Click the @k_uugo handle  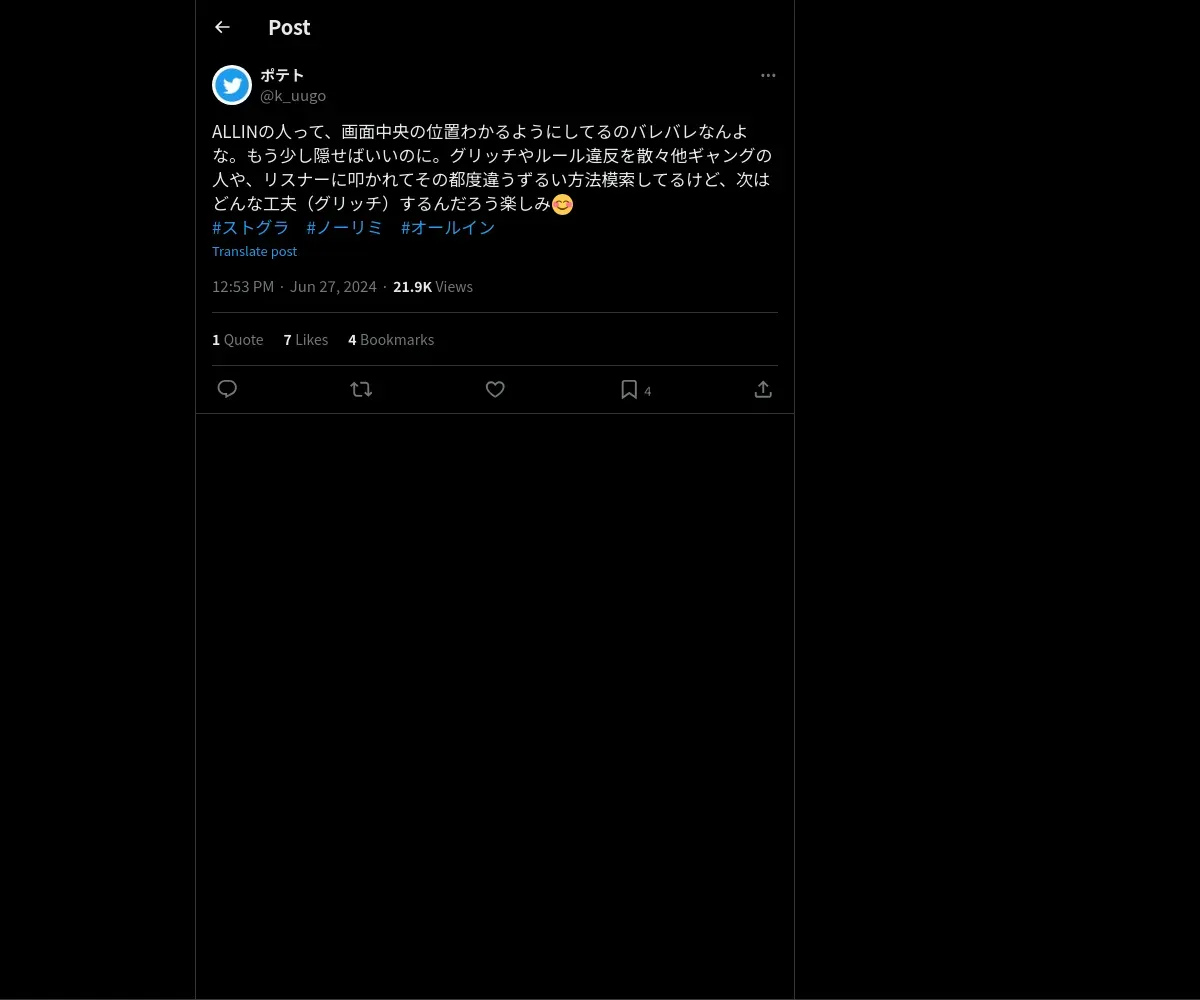[293, 95]
